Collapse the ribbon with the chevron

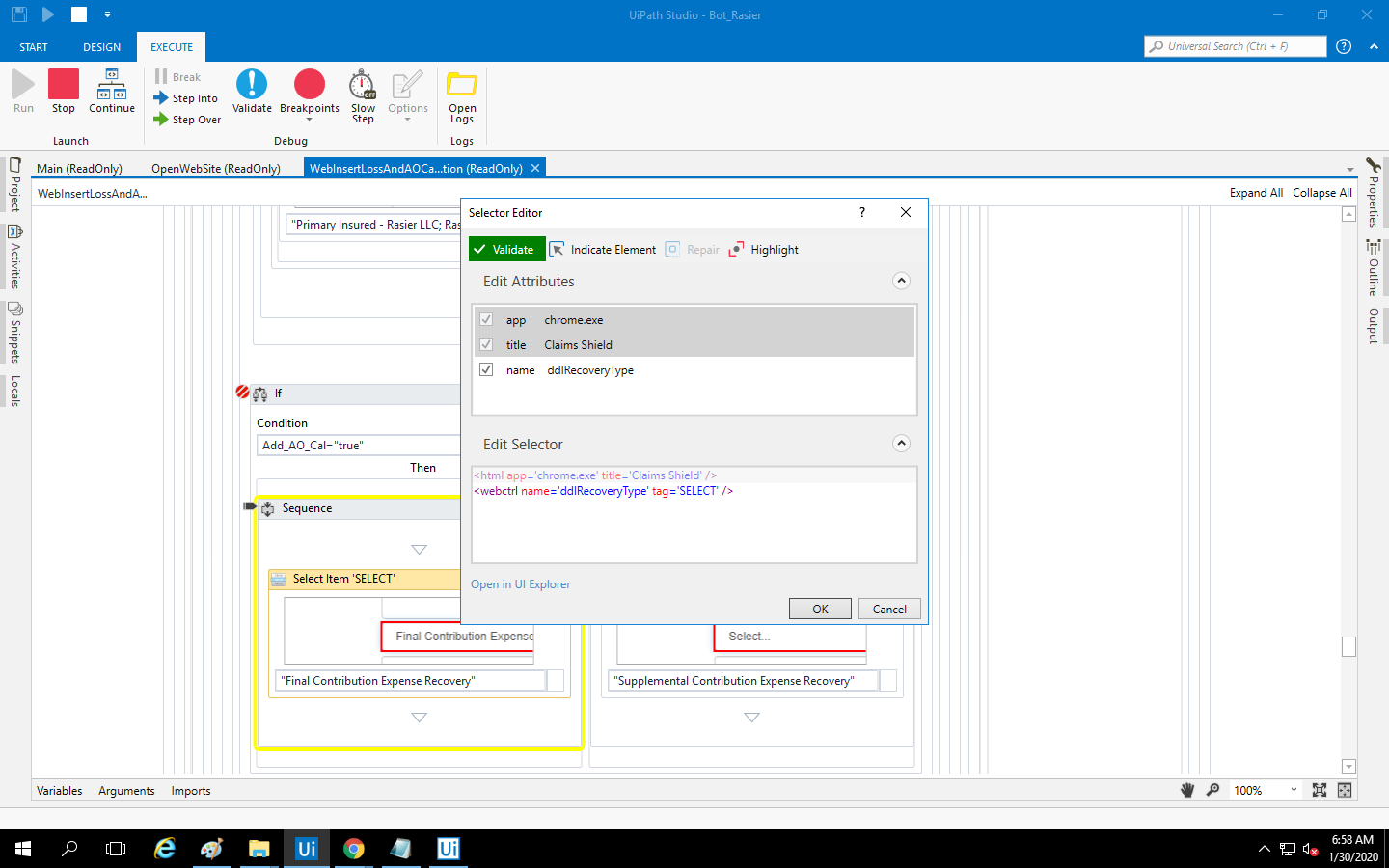[x=1374, y=46]
